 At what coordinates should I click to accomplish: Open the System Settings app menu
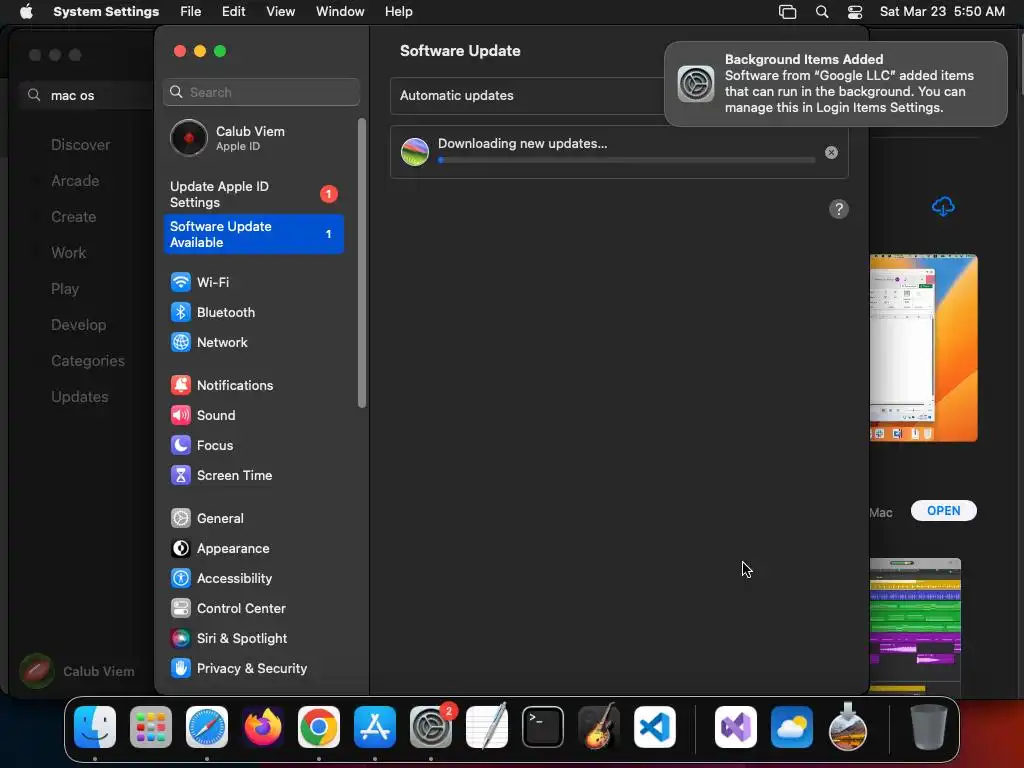point(106,11)
